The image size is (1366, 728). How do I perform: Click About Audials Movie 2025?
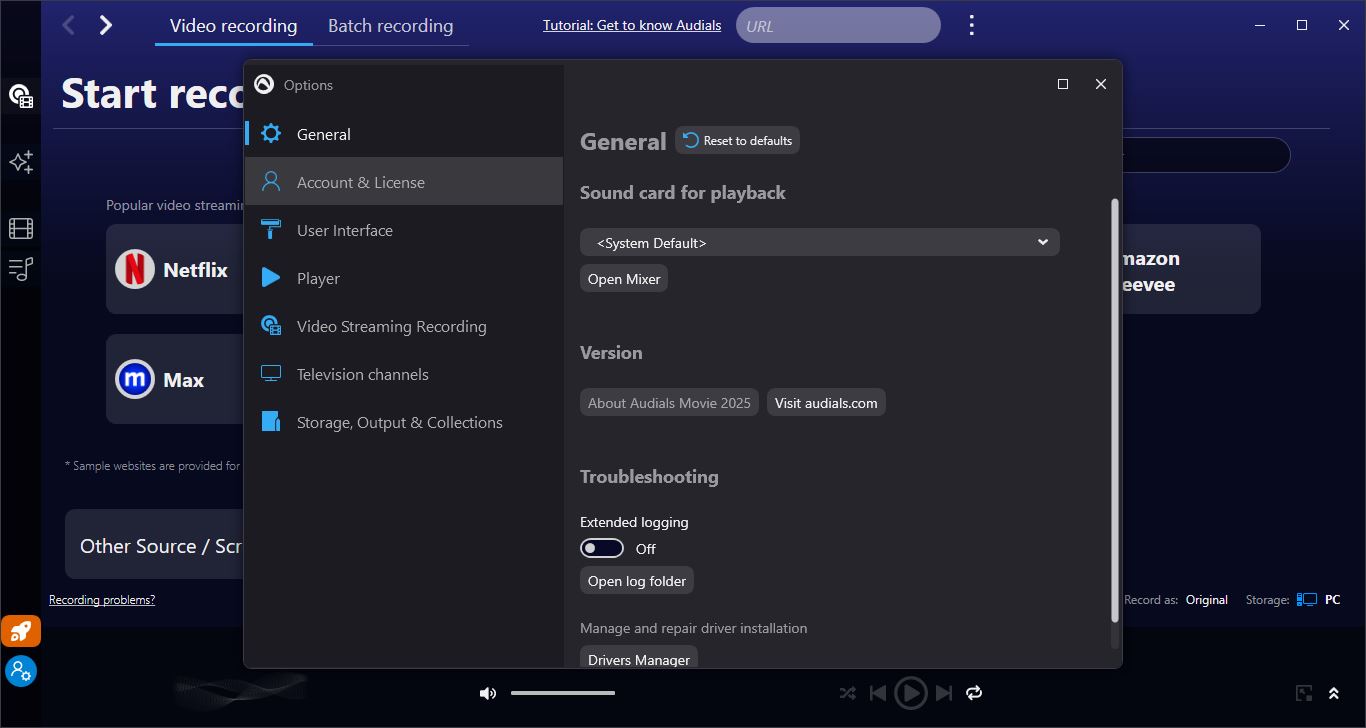669,403
